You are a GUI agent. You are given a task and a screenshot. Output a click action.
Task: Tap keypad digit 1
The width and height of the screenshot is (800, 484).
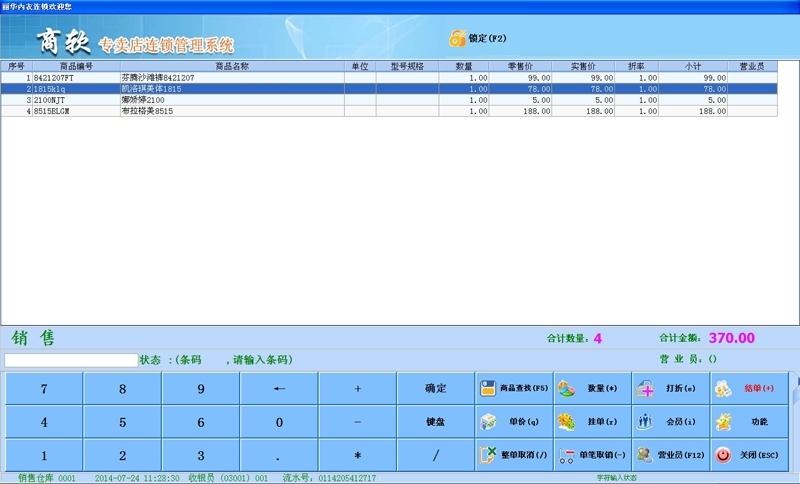[x=44, y=455]
